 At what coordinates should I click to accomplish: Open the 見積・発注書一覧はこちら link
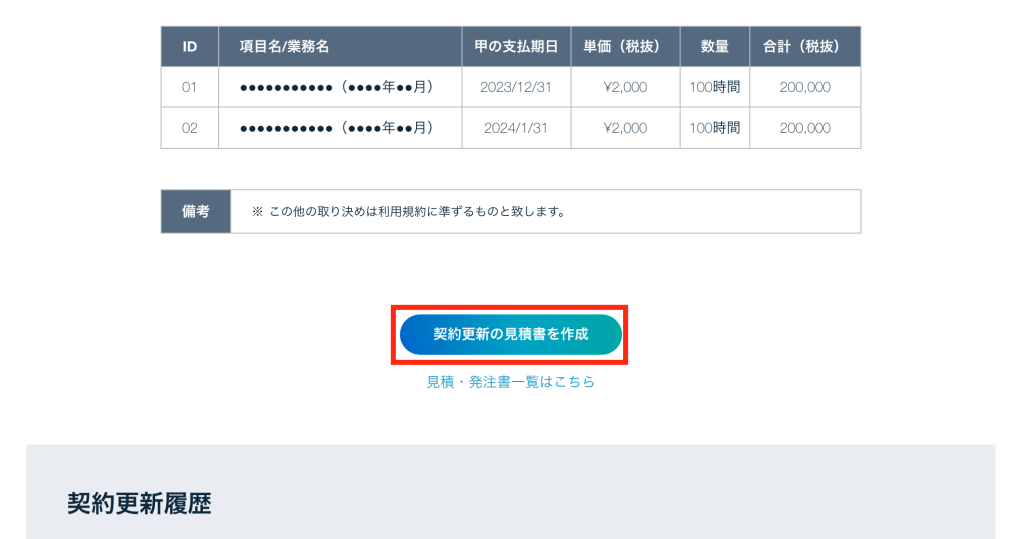point(510,382)
